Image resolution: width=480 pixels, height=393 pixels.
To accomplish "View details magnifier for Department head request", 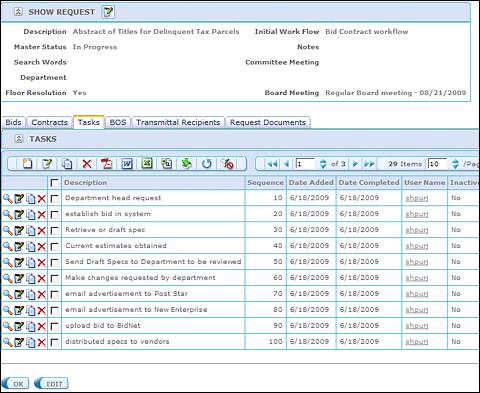I will point(7,199).
